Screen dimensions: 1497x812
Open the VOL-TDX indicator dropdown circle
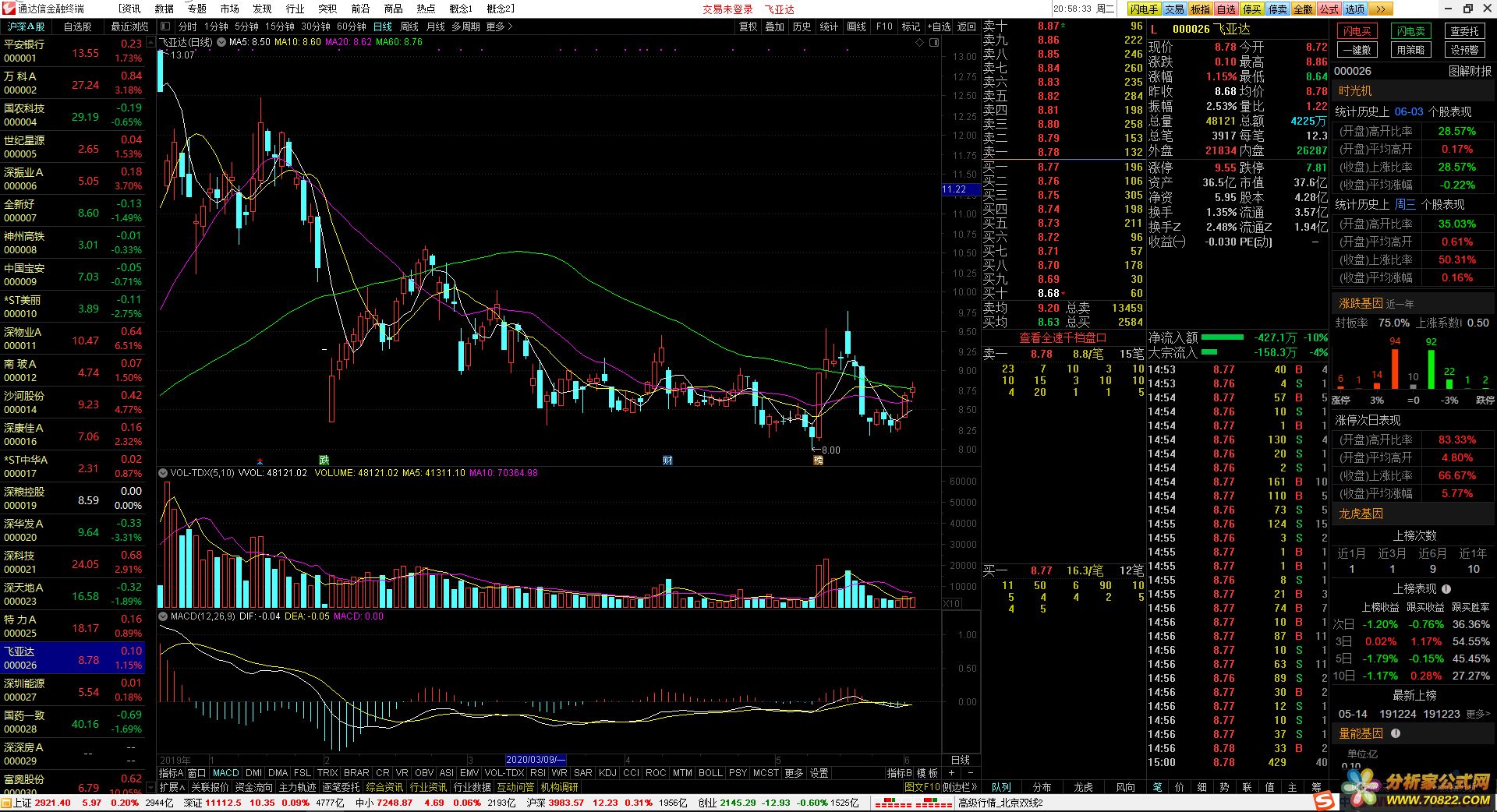tap(163, 473)
